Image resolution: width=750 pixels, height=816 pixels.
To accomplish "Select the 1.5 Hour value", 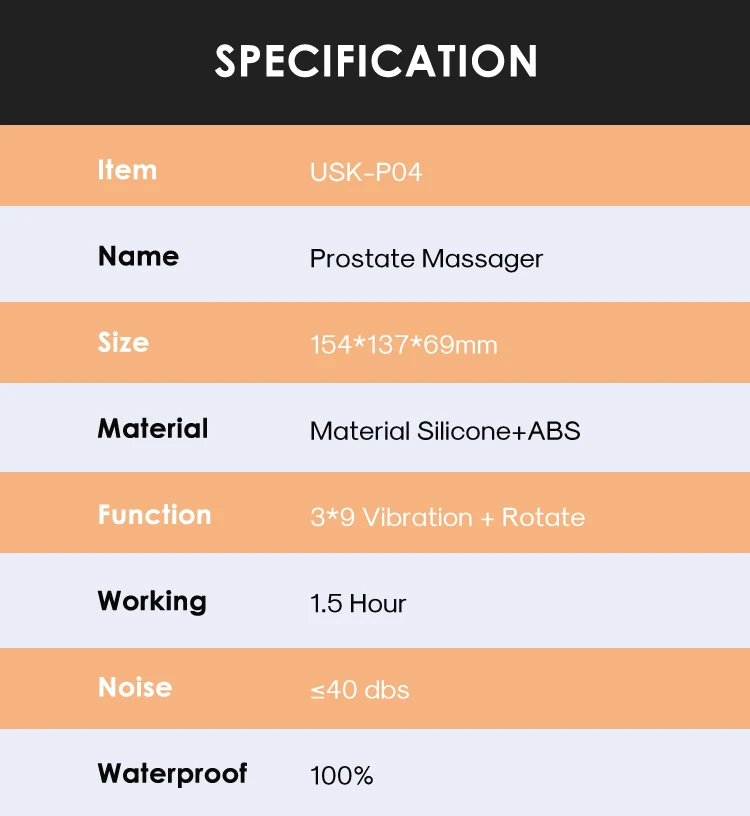I will [358, 603].
